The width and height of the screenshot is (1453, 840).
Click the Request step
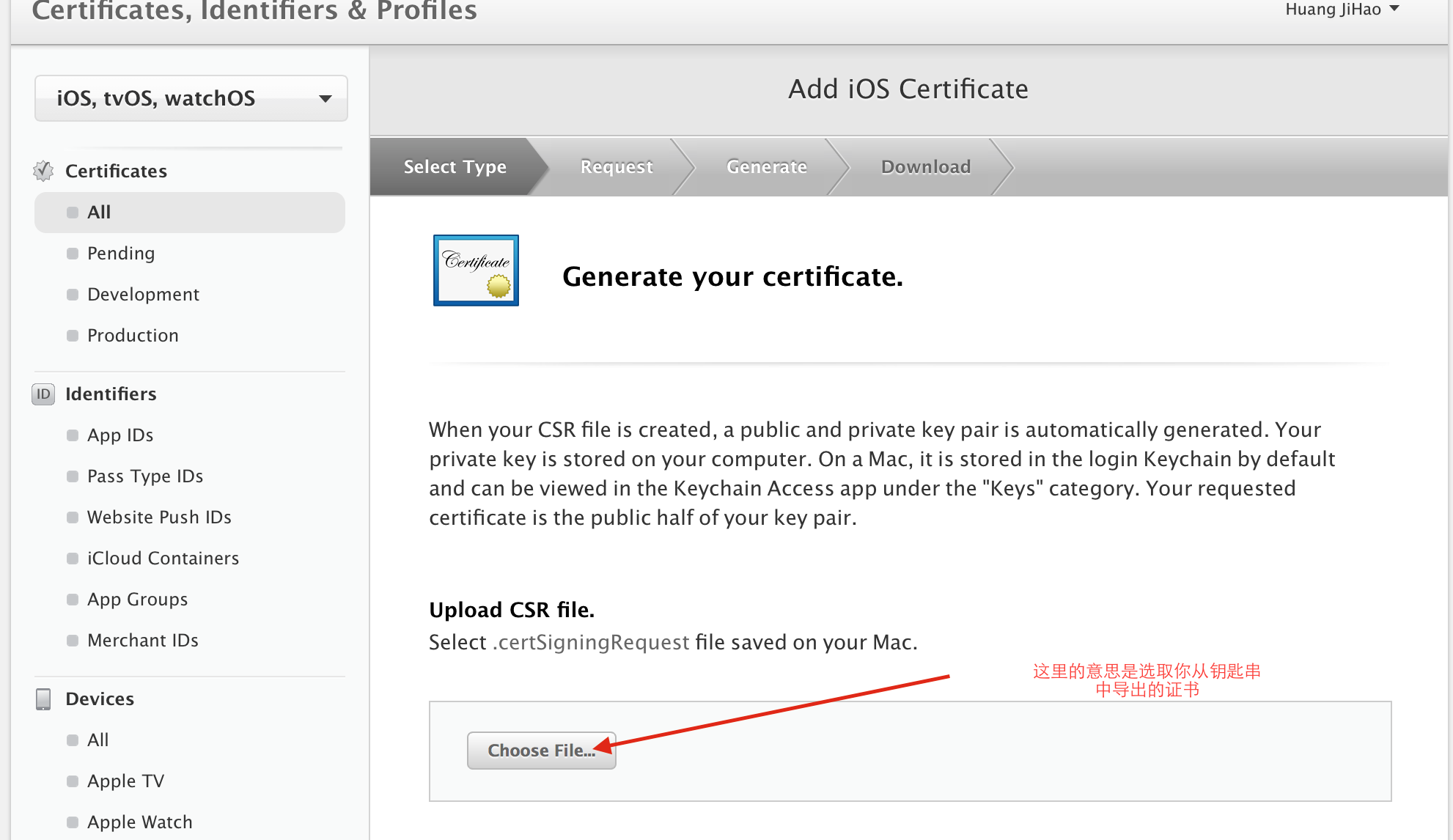point(617,167)
